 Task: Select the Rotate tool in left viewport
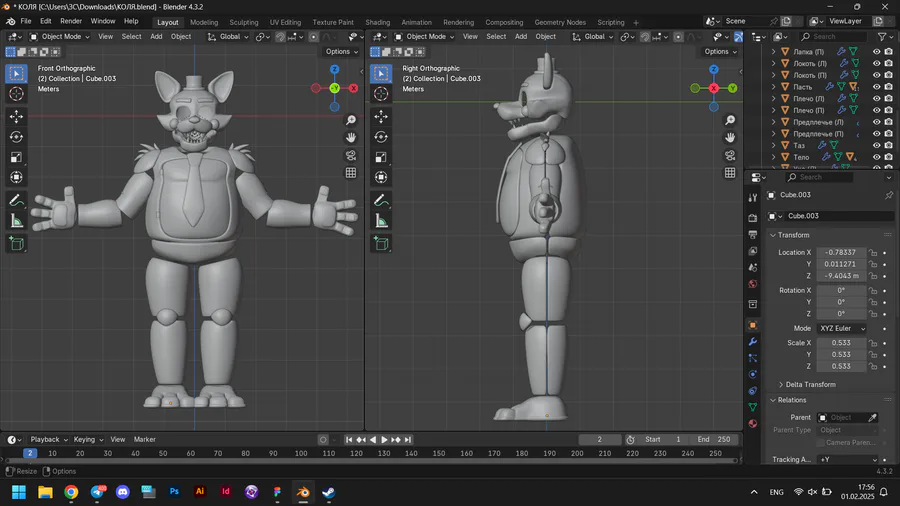coord(16,137)
